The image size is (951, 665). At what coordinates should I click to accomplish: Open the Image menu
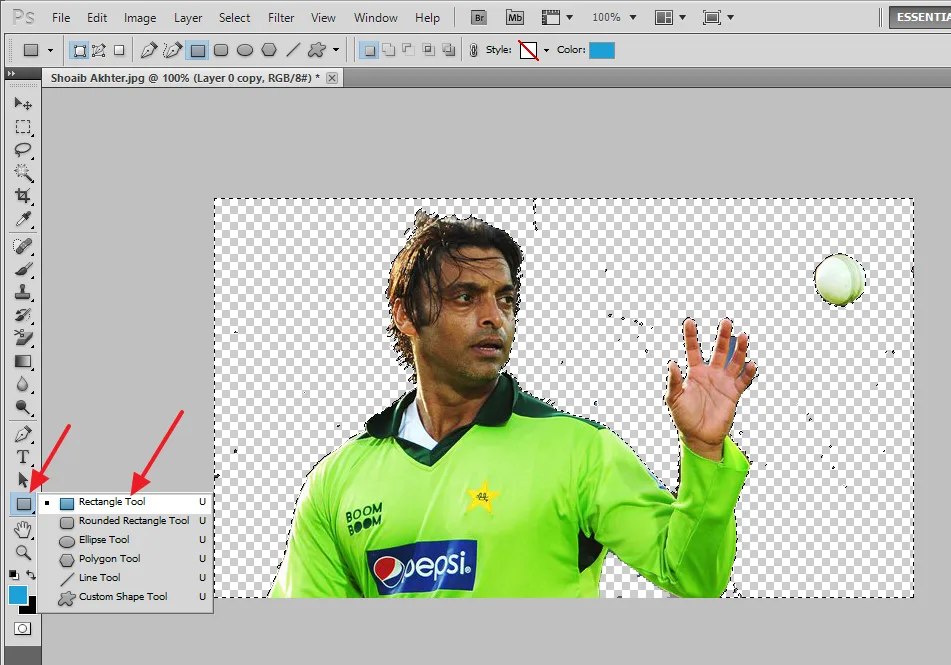[x=140, y=18]
